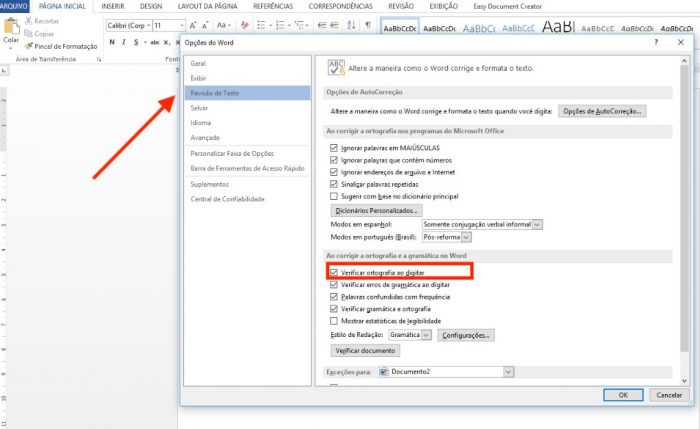The width and height of the screenshot is (700, 429).
Task: Click the show paragraph marks icon
Action: pyautogui.click(x=368, y=25)
